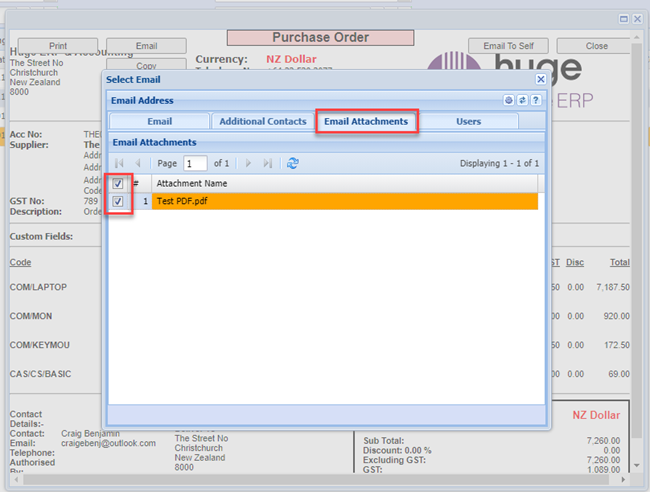
Task: Uncheck the Test PDF.pdf attachment checkbox
Action: tap(119, 202)
